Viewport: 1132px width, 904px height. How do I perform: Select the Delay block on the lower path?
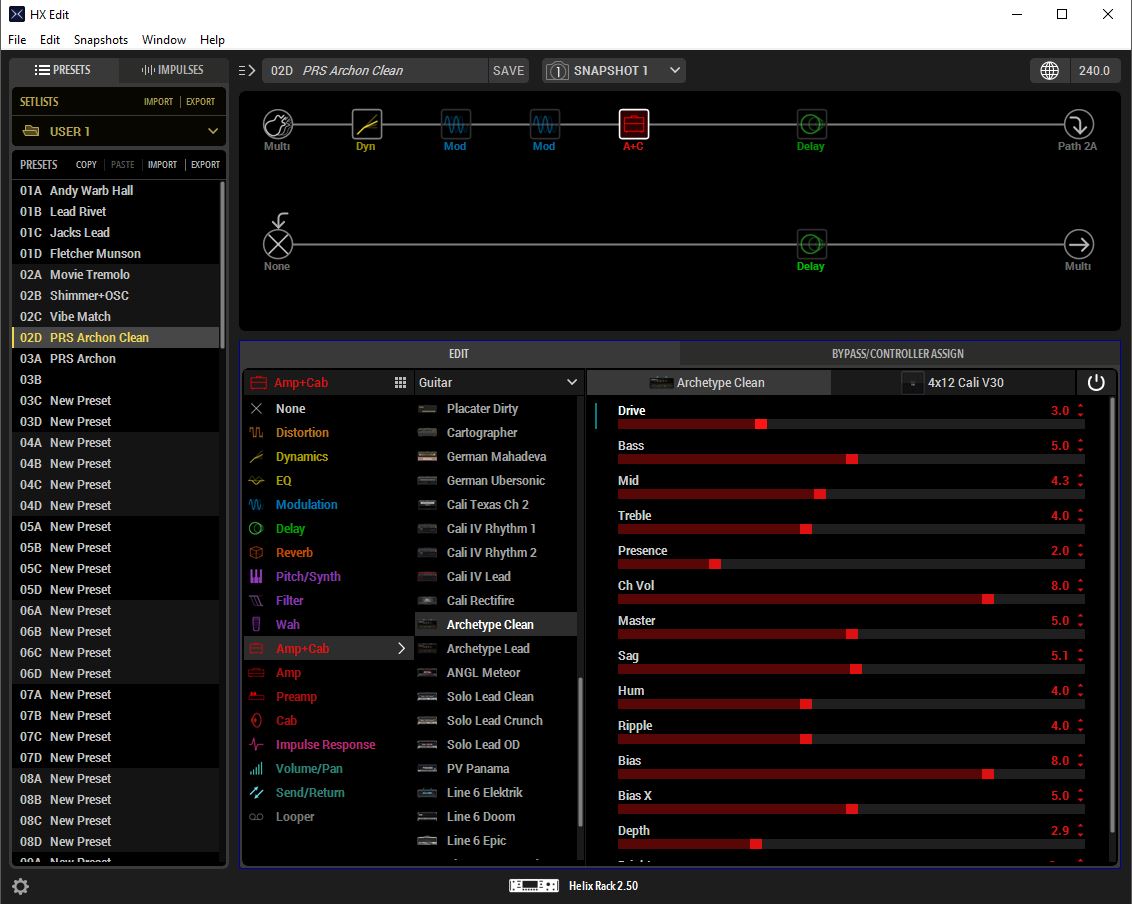click(x=811, y=244)
